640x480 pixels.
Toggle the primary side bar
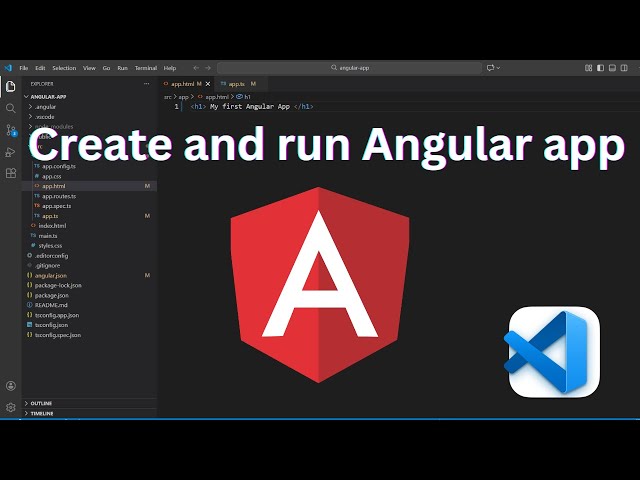click(600, 68)
